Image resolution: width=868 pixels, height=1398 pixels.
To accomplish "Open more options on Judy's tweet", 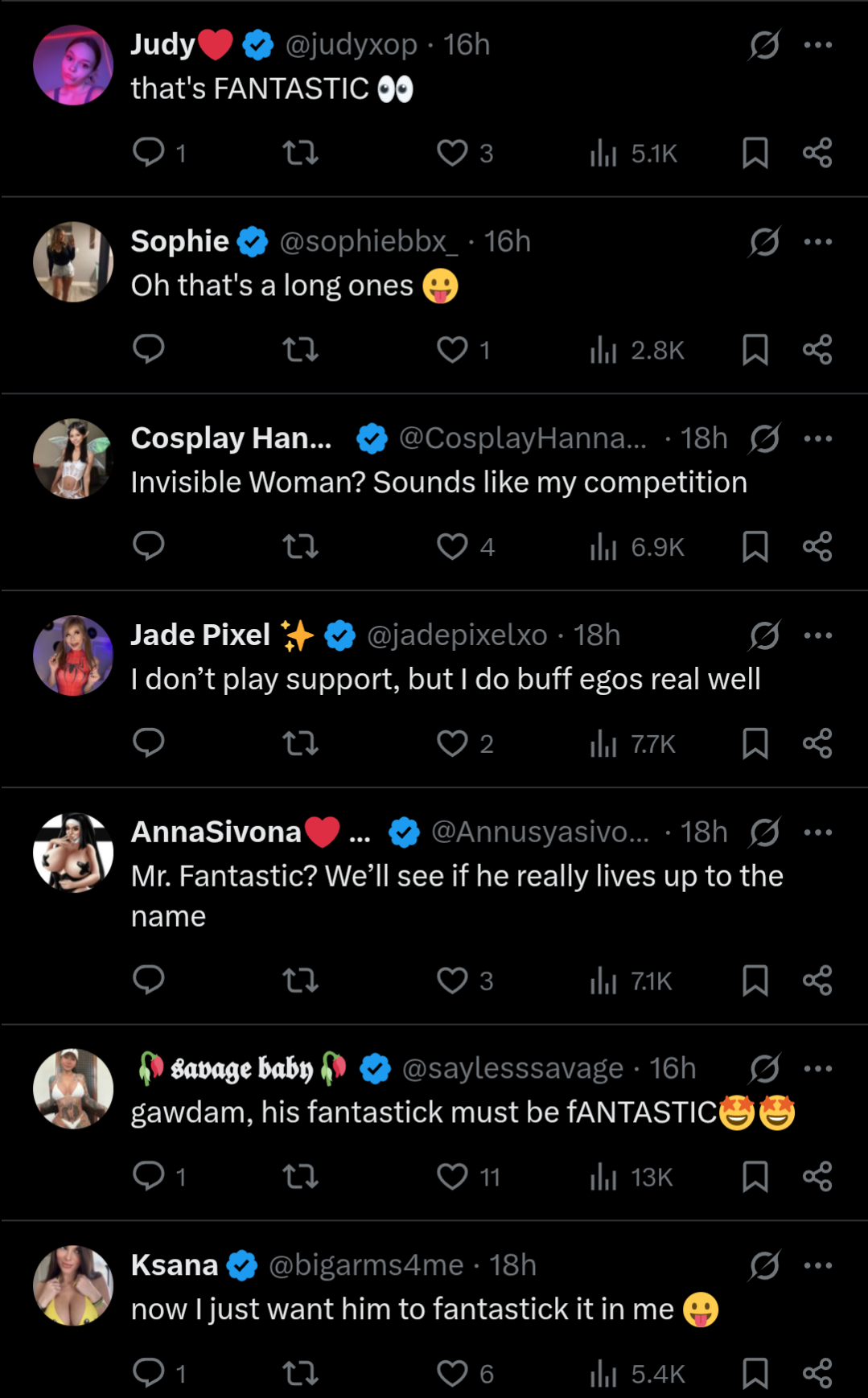I will 818,45.
